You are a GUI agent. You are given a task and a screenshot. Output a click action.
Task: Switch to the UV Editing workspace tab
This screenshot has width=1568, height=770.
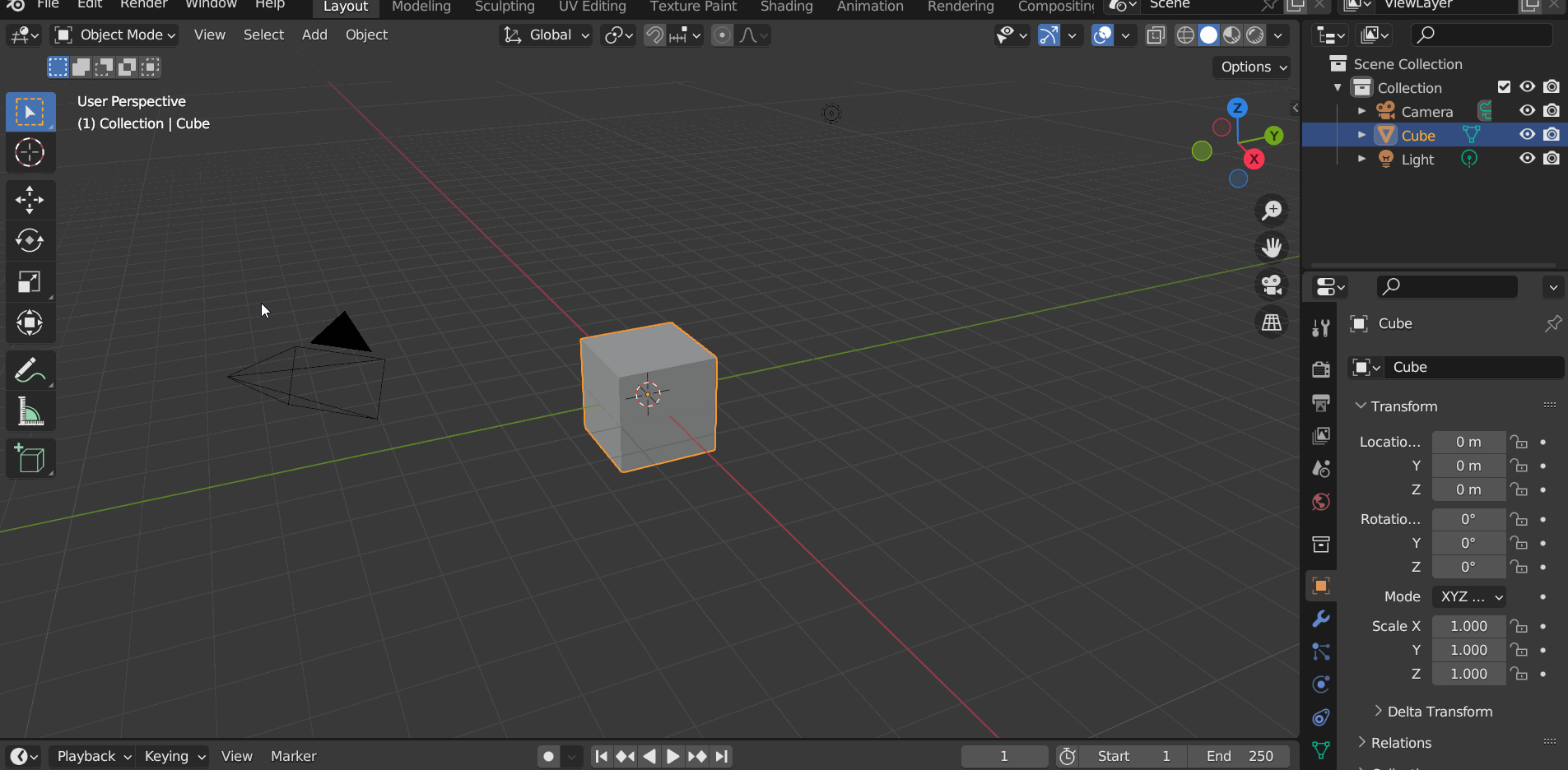tap(593, 7)
